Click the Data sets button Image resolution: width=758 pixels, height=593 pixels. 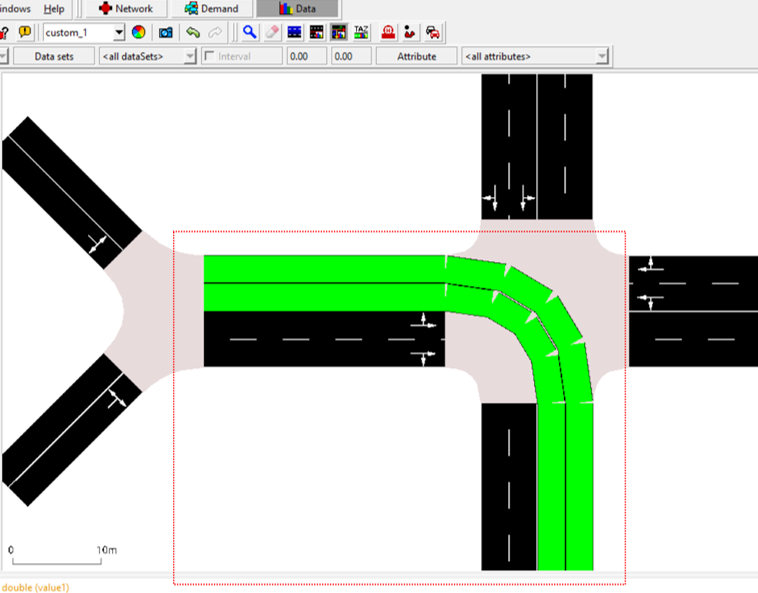54,57
